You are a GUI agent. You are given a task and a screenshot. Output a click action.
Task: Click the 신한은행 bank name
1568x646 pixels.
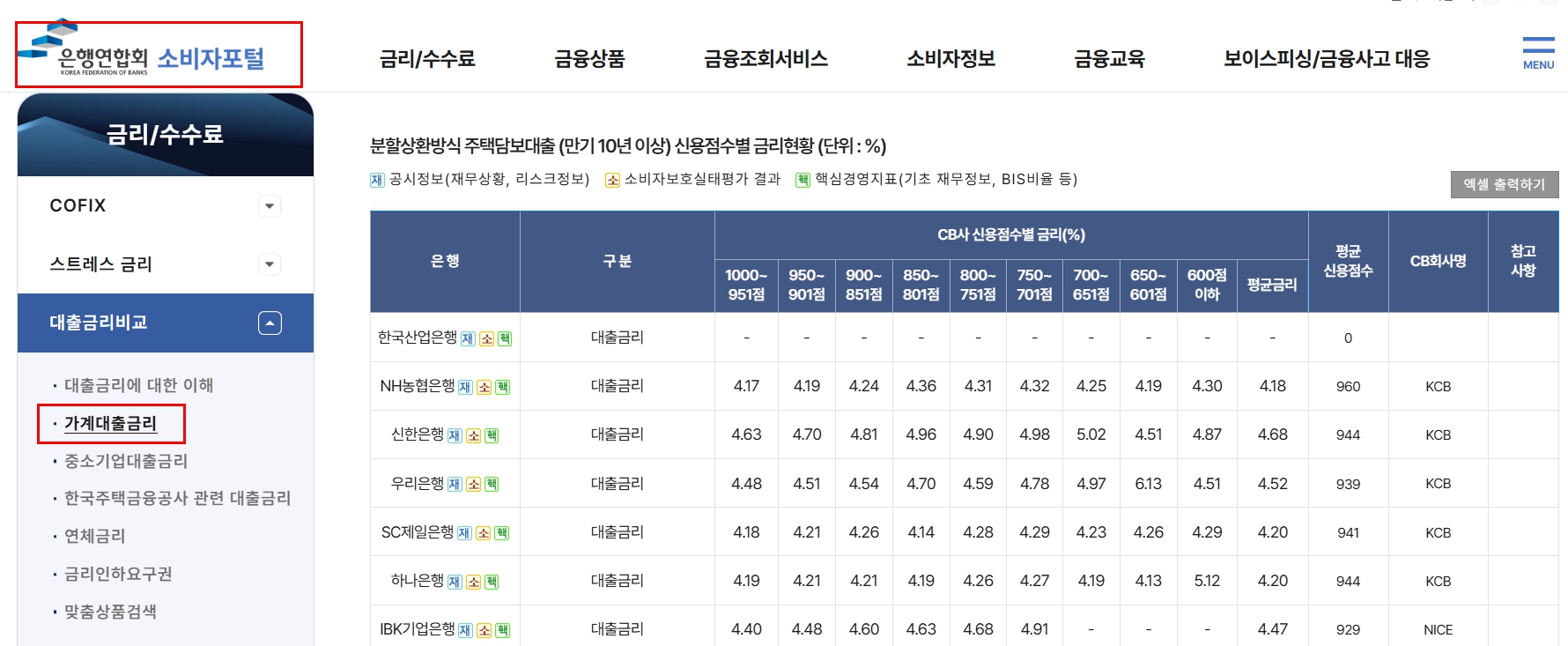click(418, 434)
